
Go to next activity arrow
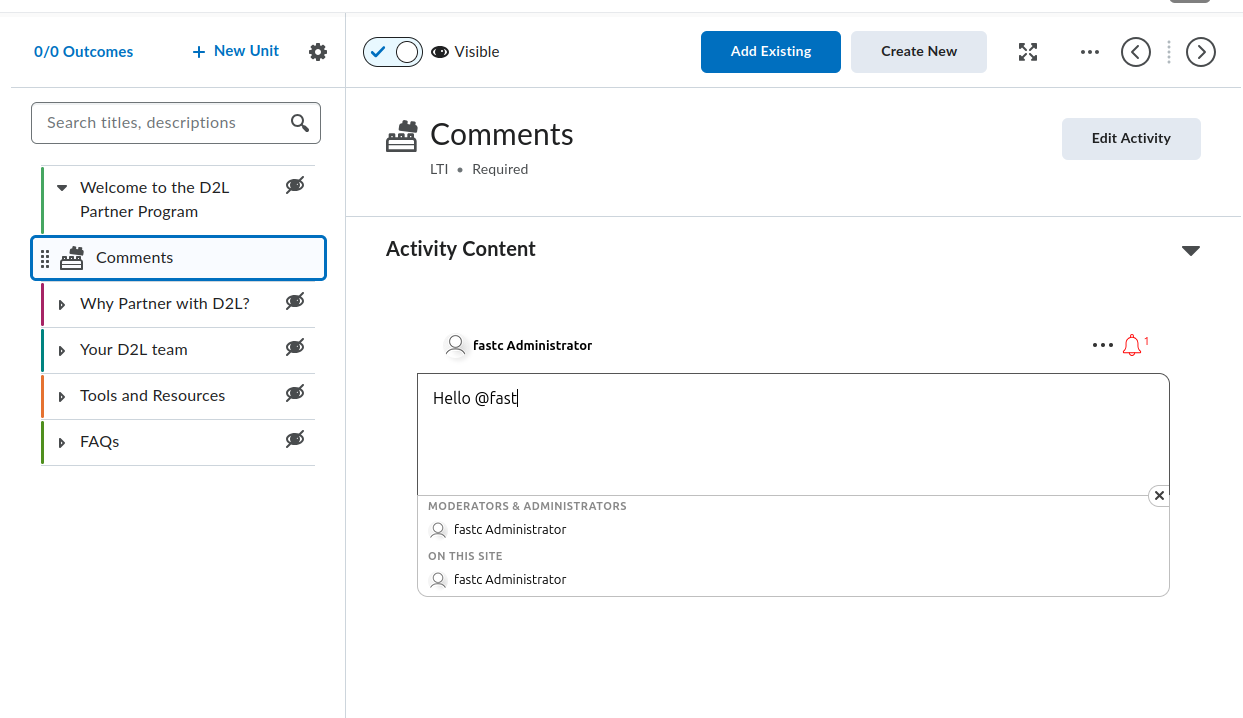pos(1201,52)
